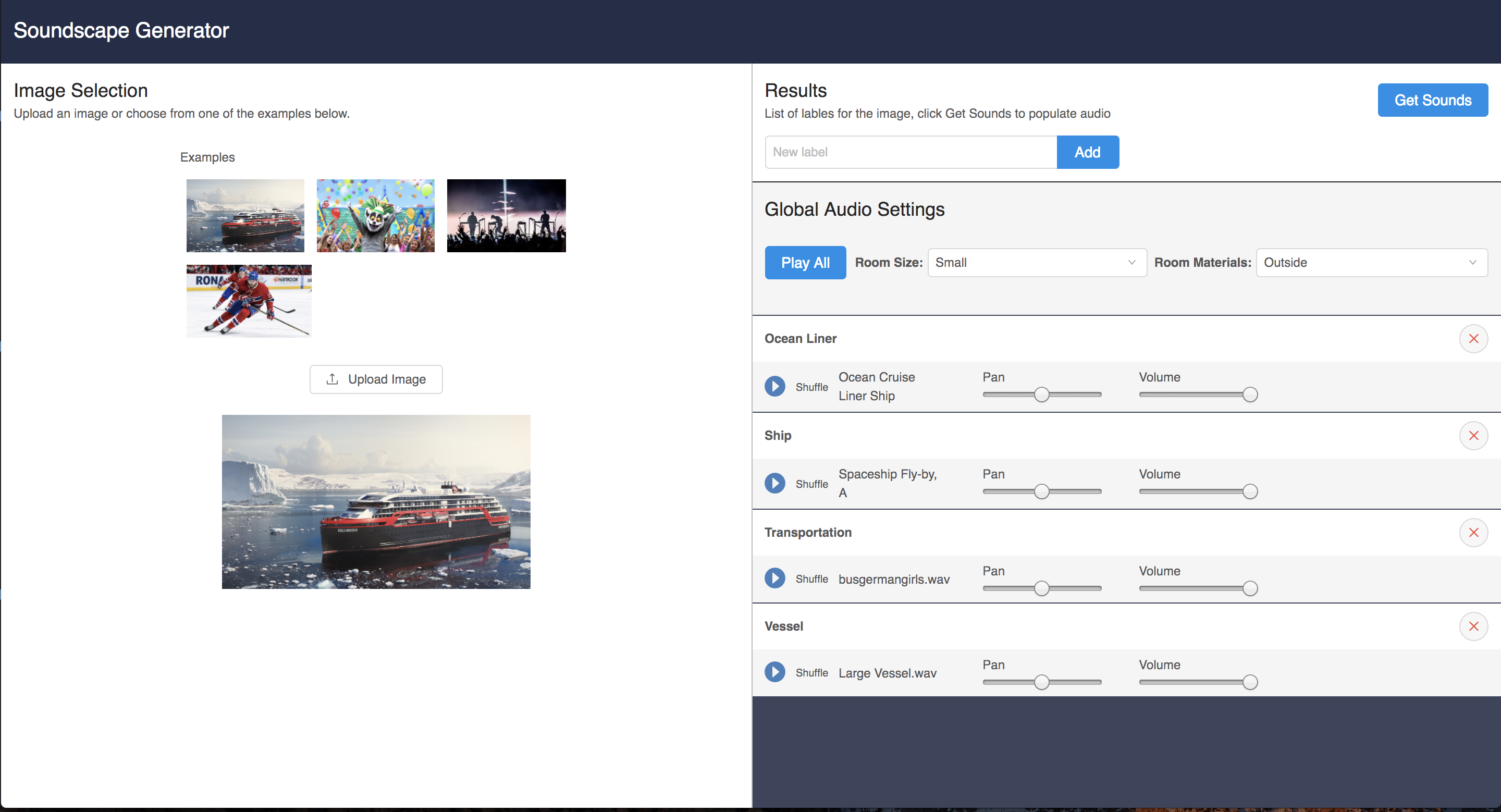
Task: Click the Add label button in Results
Action: (x=1087, y=152)
